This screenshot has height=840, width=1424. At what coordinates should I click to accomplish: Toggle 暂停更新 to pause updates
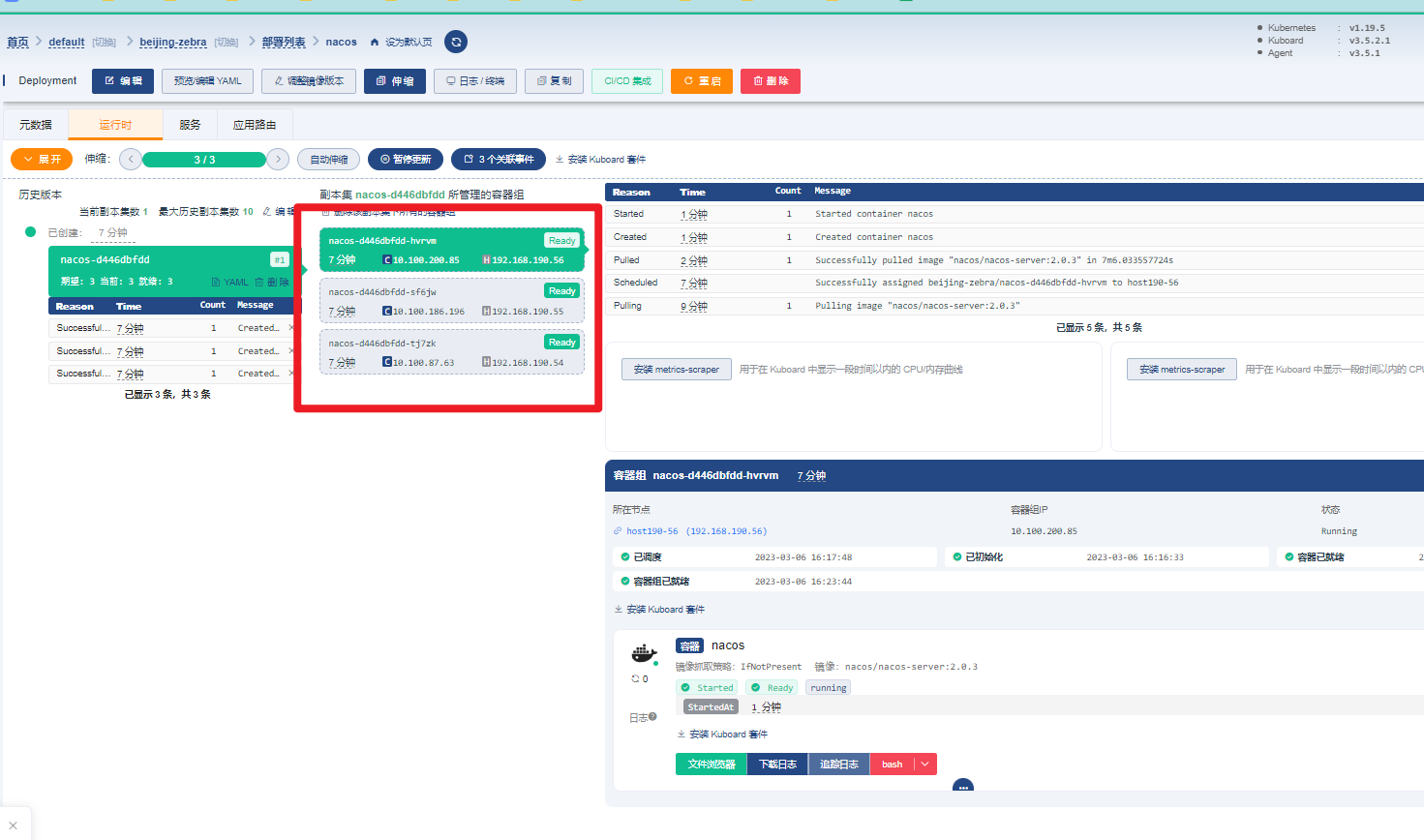pyautogui.click(x=406, y=160)
